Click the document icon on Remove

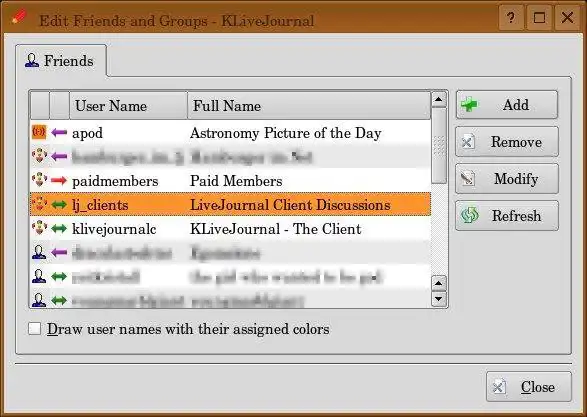(468, 142)
